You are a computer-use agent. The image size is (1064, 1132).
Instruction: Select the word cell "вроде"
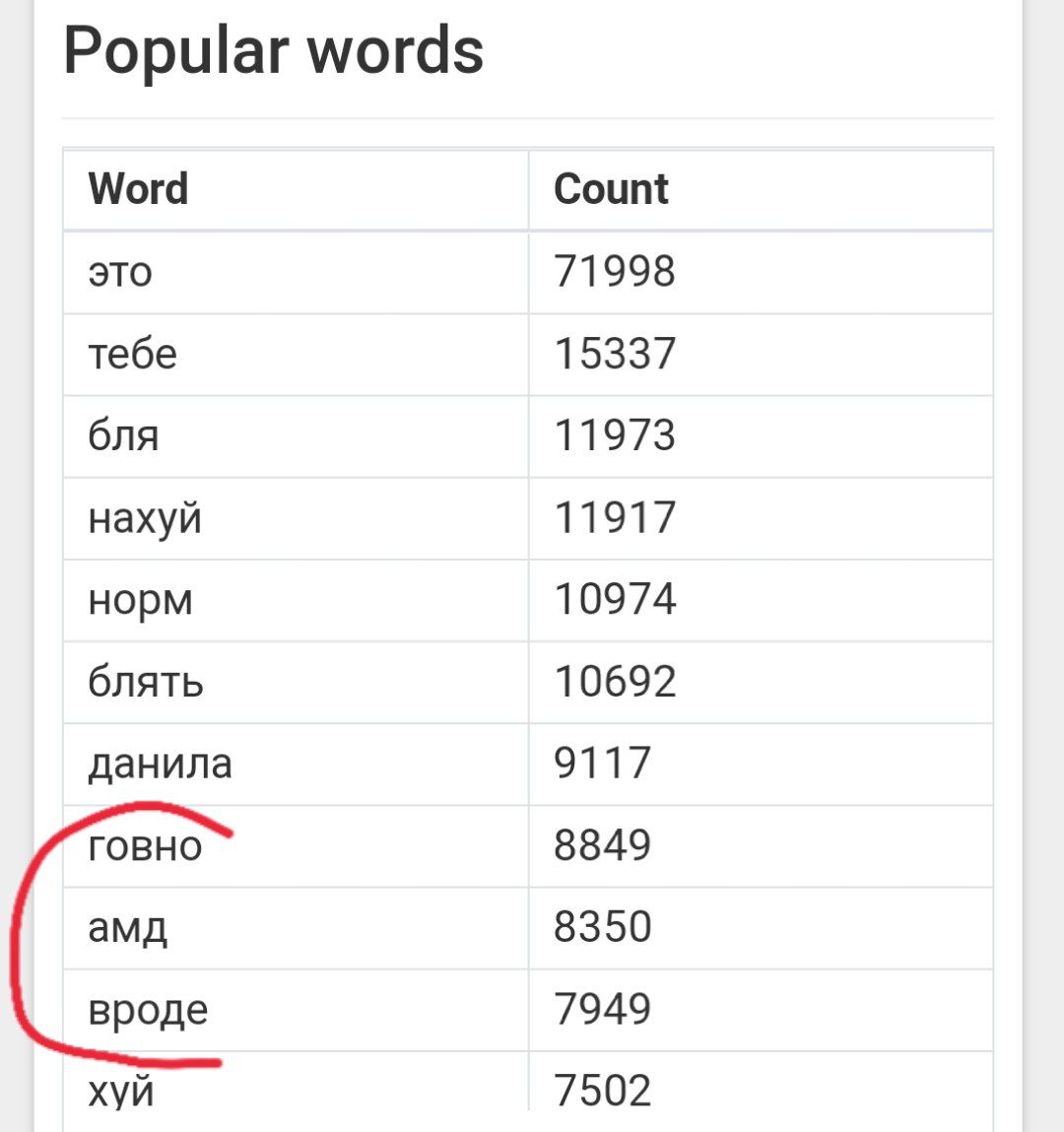pyautogui.click(x=148, y=1010)
